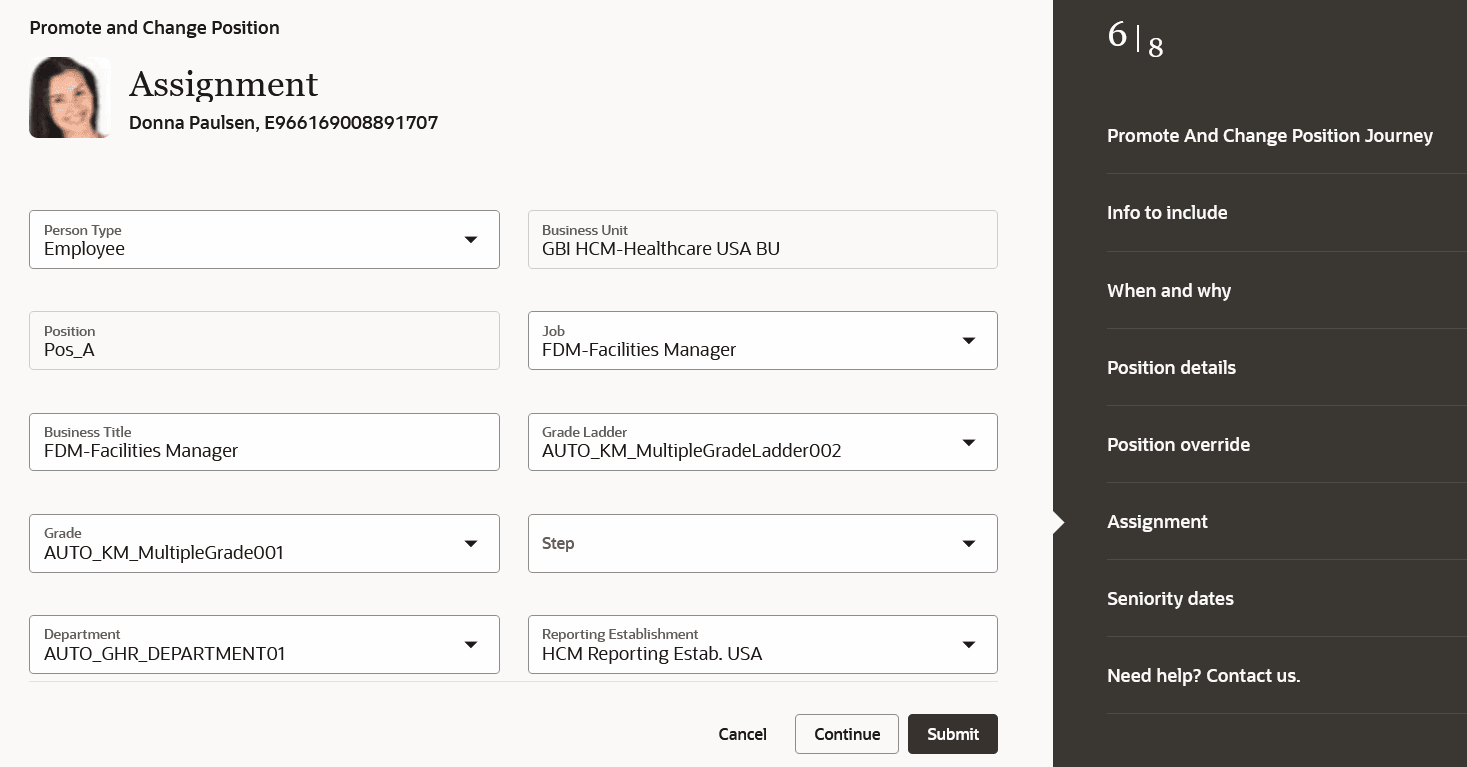The height and width of the screenshot is (767, 1467).
Task: Expand the Department dropdown arrow
Action: click(x=470, y=645)
